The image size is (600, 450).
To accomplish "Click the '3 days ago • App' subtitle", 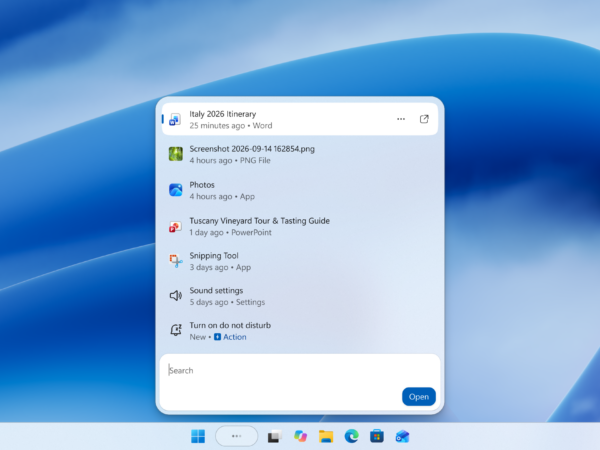I will click(220, 267).
